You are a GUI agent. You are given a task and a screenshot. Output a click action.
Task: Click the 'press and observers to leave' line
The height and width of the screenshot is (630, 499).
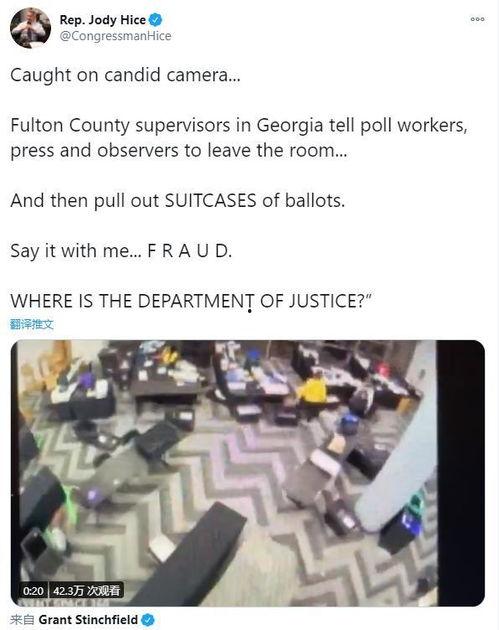(178, 151)
